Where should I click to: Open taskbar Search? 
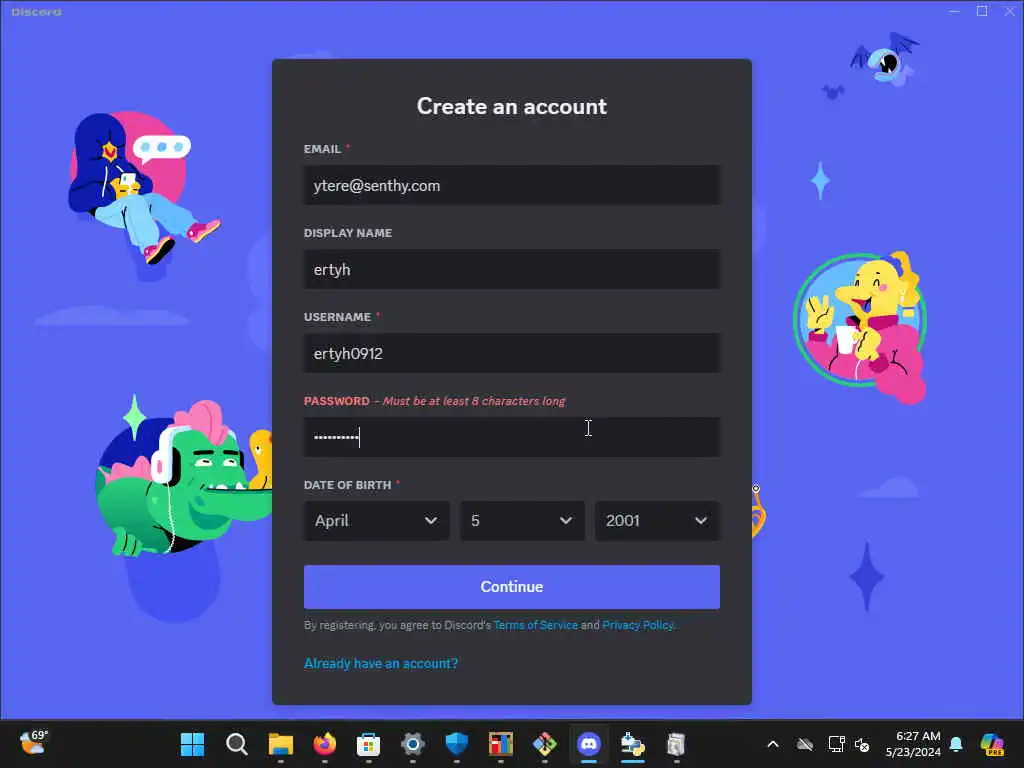click(x=236, y=744)
